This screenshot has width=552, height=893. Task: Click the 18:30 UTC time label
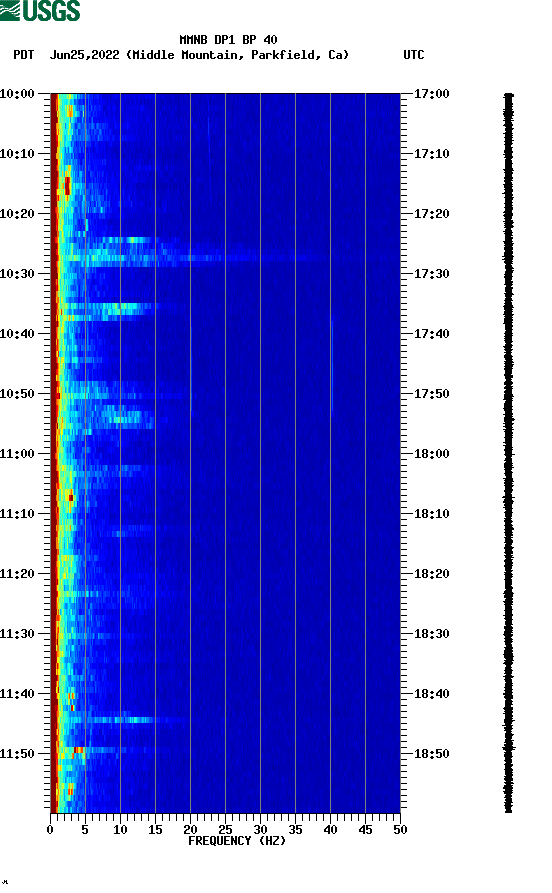pyautogui.click(x=431, y=634)
